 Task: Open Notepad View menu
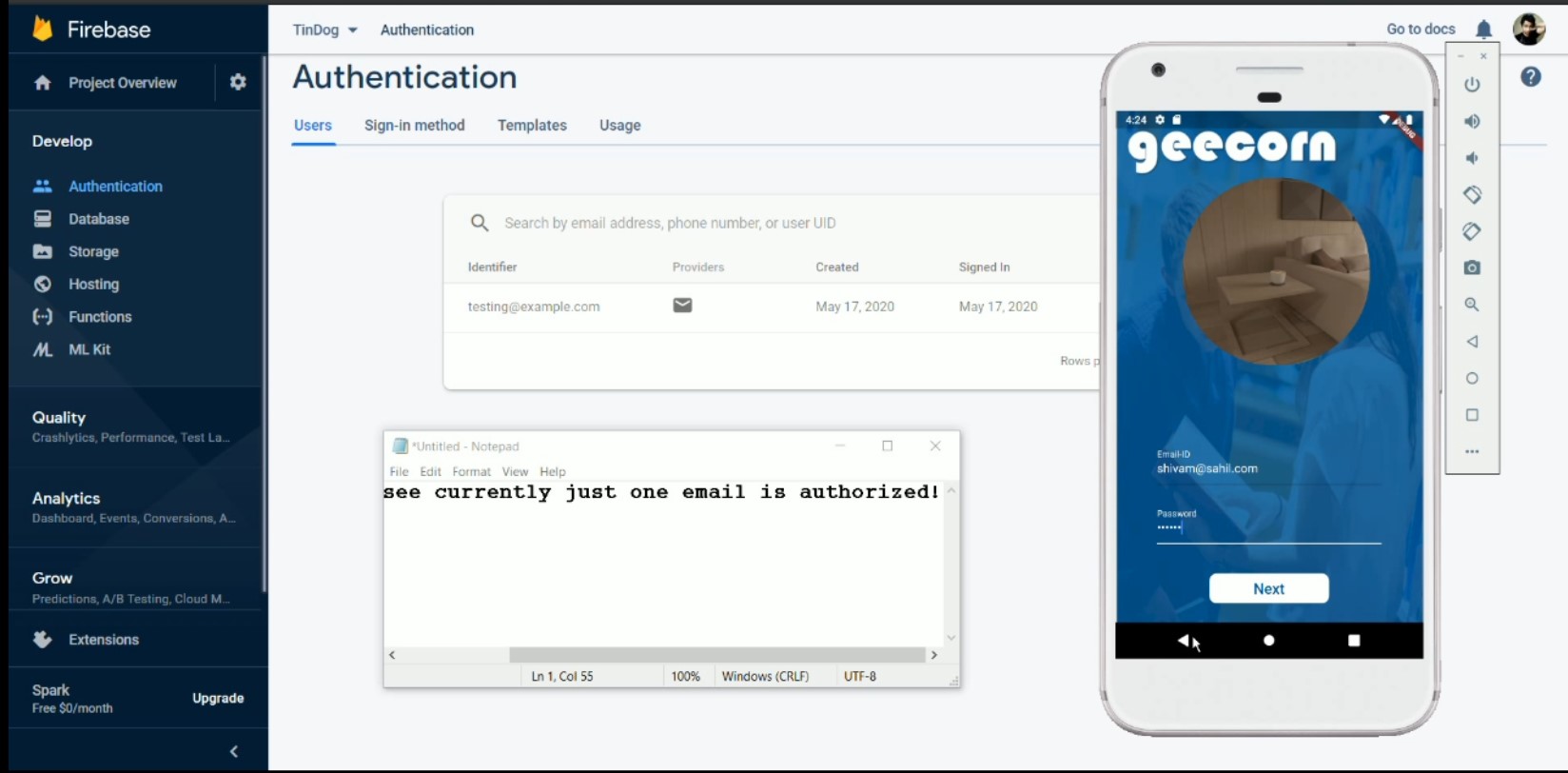(515, 471)
